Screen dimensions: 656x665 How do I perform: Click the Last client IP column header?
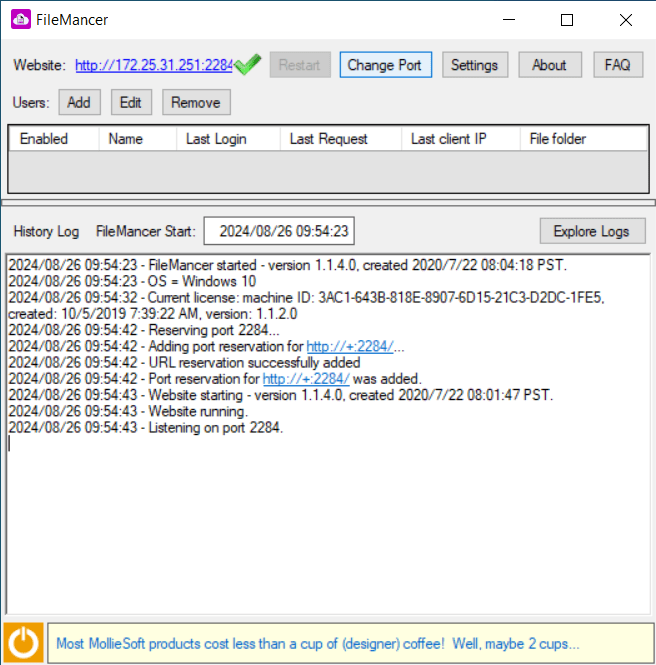point(461,139)
